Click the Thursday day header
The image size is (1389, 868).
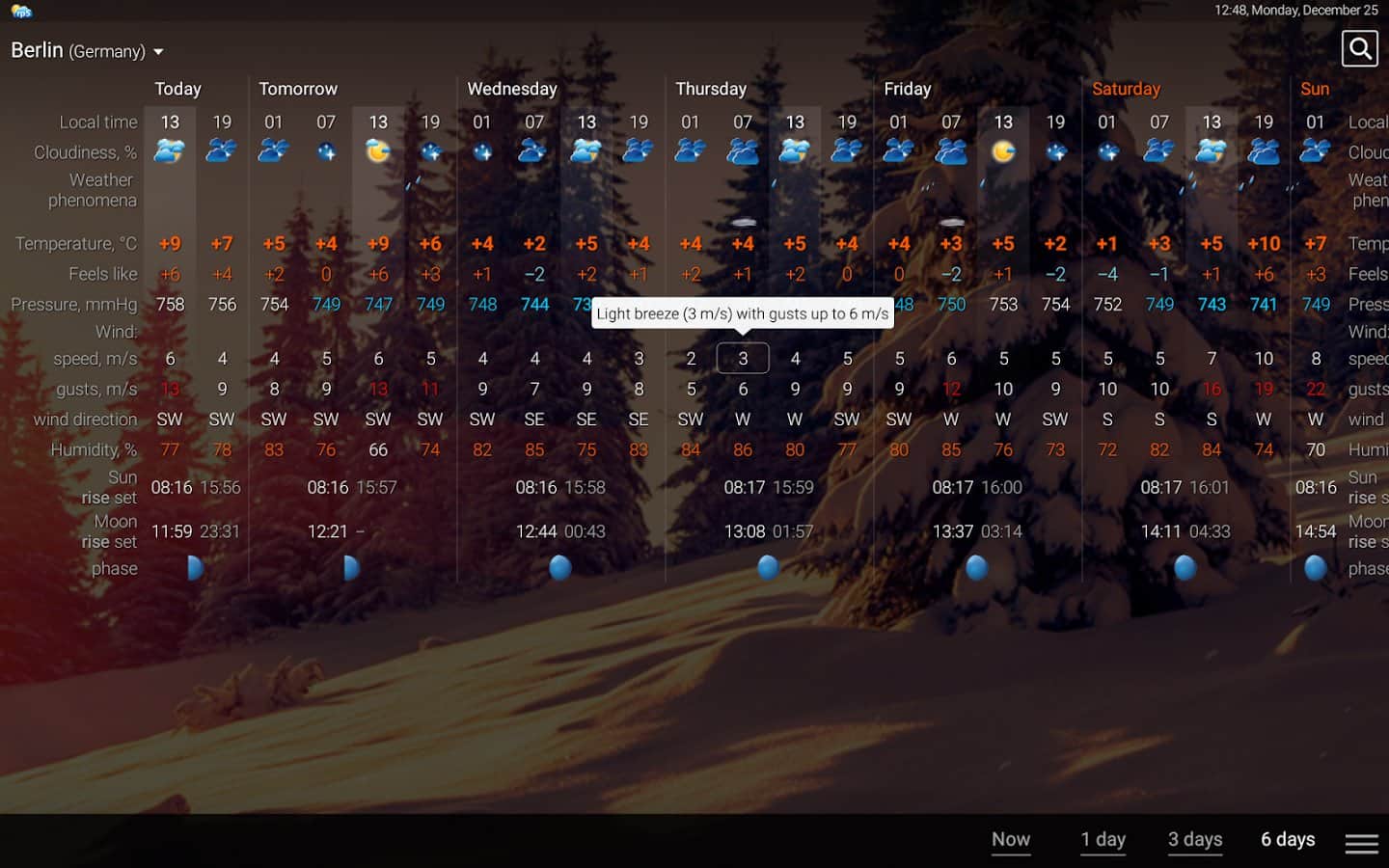710,89
